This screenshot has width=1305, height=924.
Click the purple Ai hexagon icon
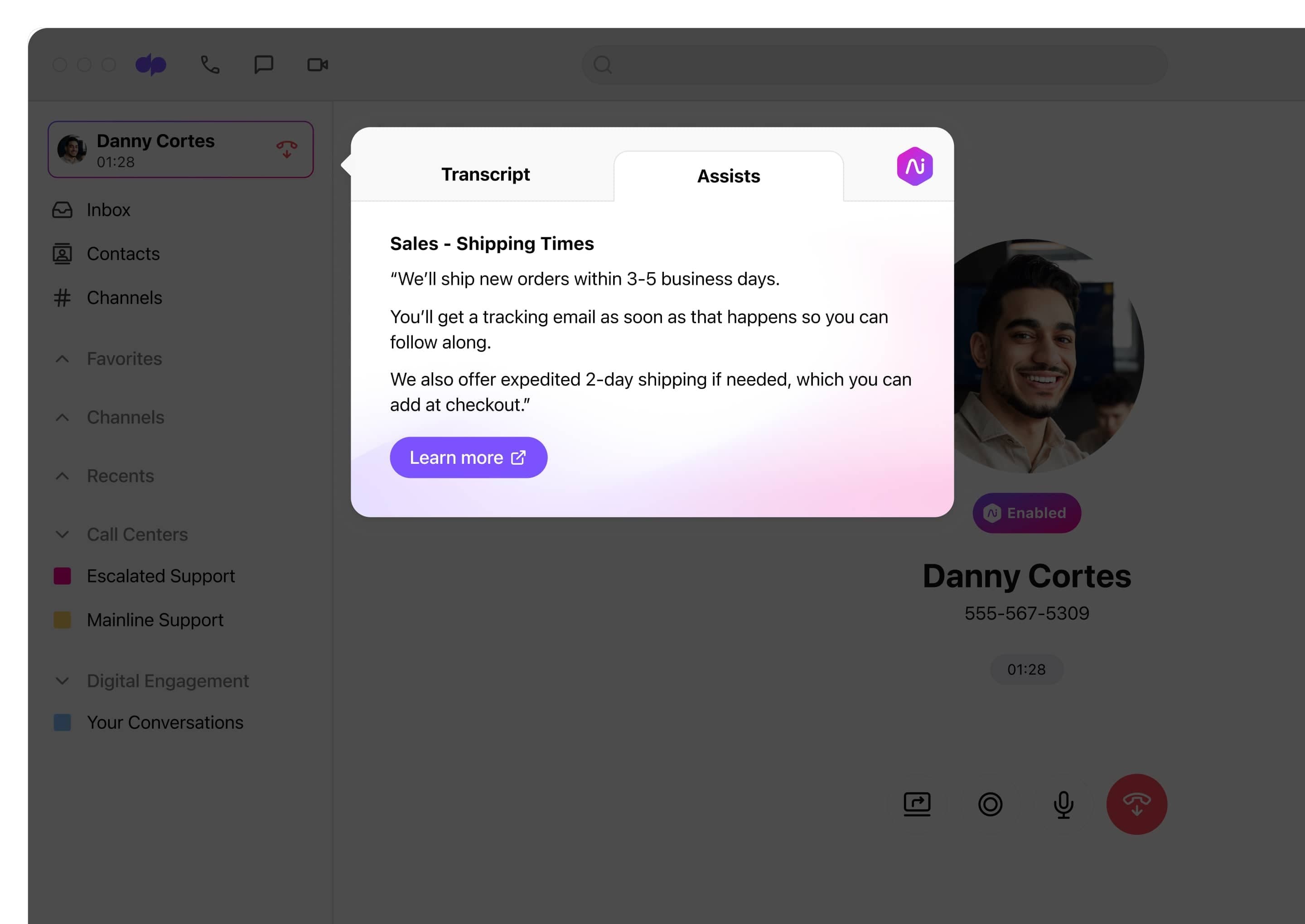click(x=914, y=166)
